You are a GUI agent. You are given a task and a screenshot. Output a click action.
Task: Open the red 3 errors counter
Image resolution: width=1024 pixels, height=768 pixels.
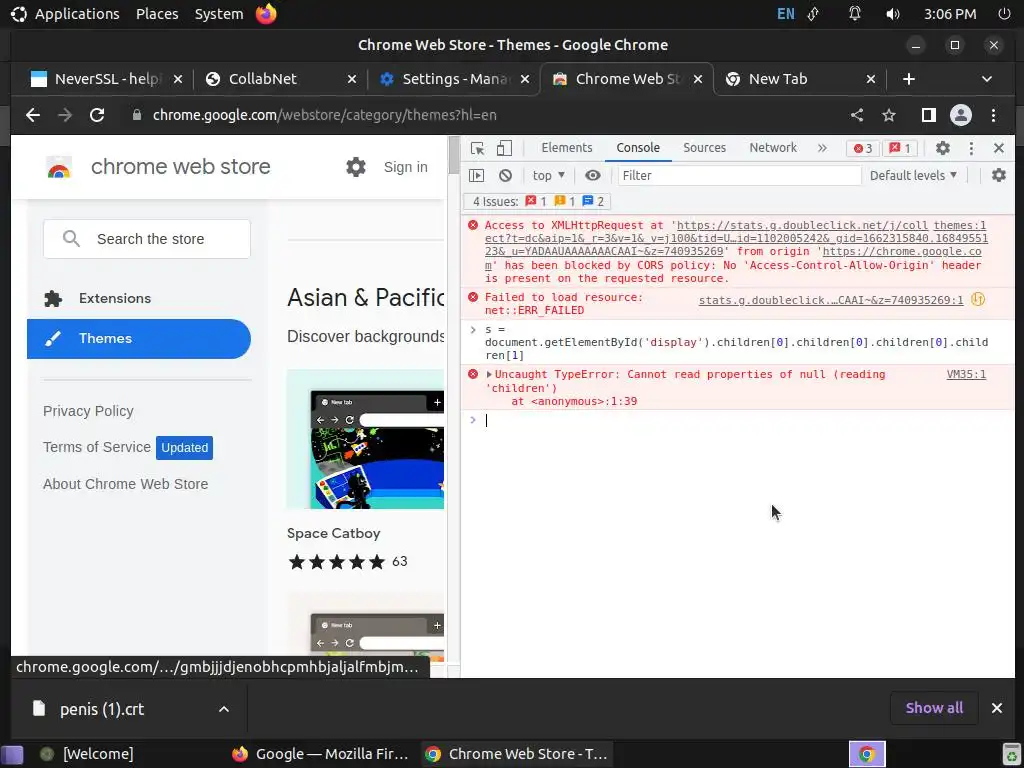(863, 148)
